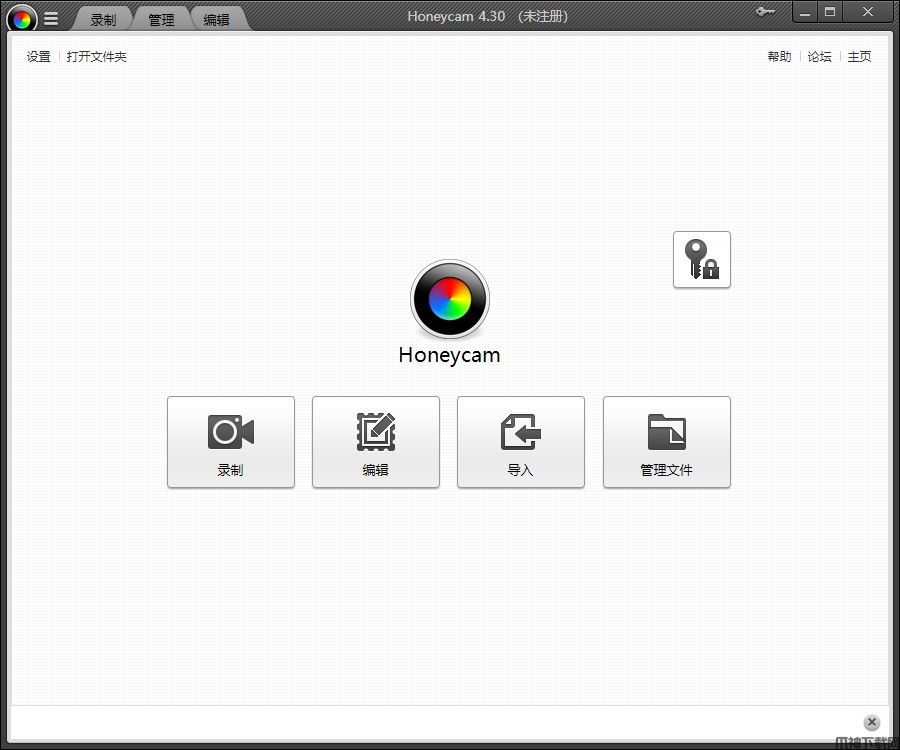
Task: Maximize the Honeycam window
Action: click(x=830, y=12)
